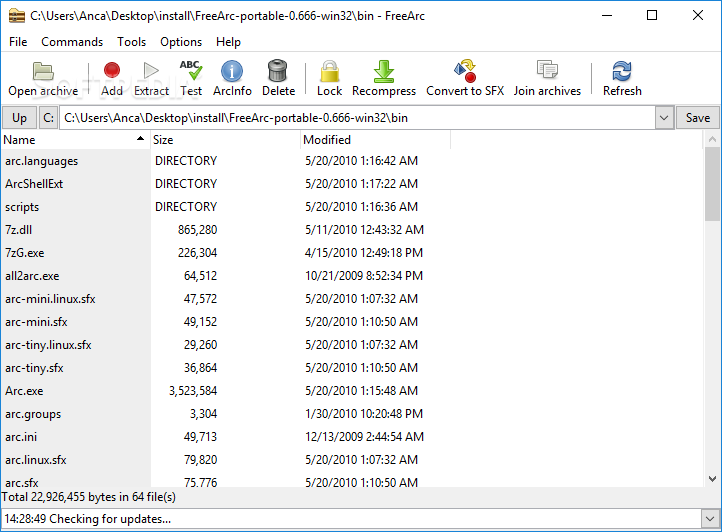Click the scrollbar down arrow
The image size is (722, 532).
coord(712,479)
